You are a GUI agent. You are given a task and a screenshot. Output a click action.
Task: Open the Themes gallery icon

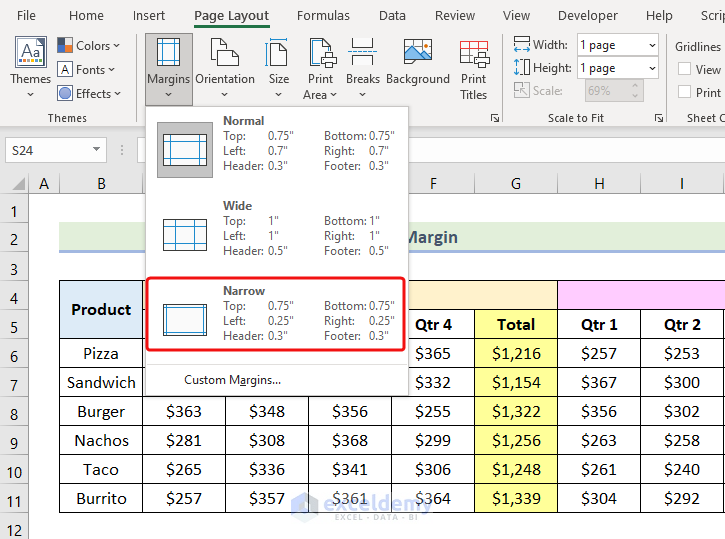click(31, 52)
